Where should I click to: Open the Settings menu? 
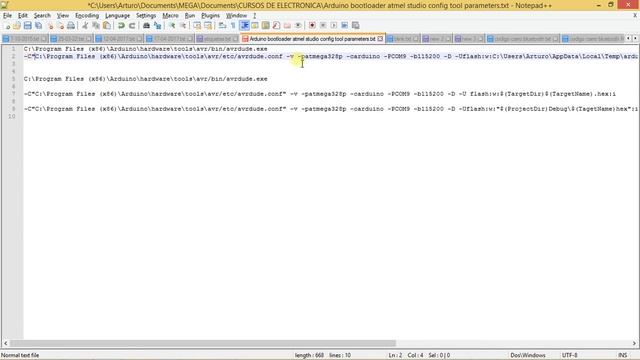[146, 16]
